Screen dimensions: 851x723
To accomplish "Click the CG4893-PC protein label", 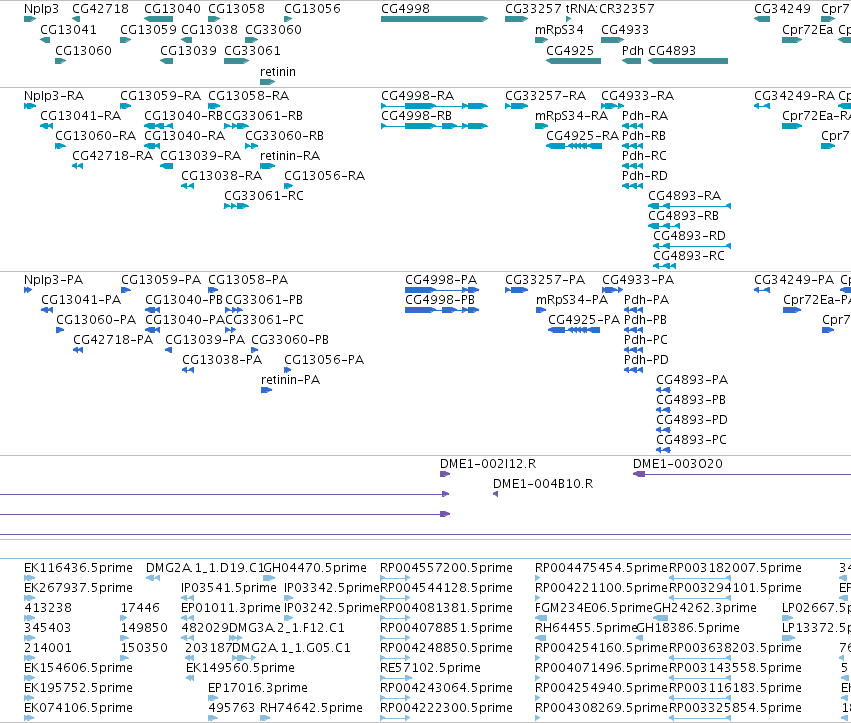I will [x=691, y=440].
